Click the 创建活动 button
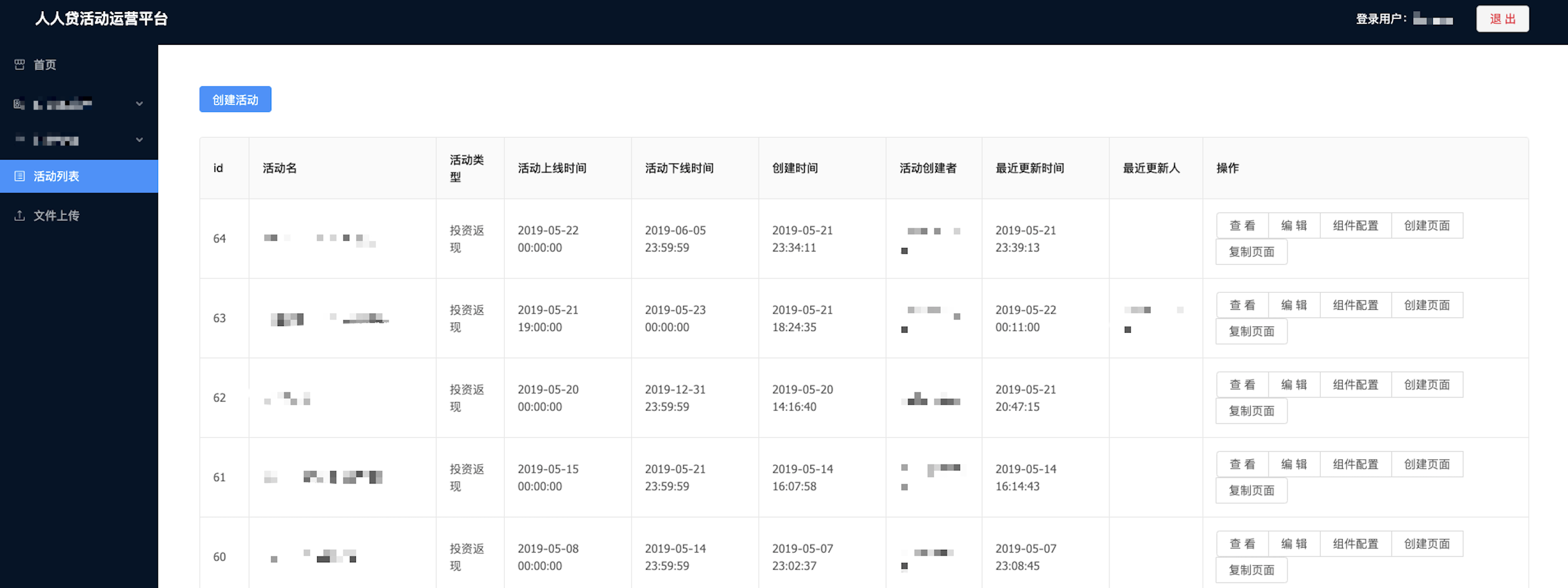Screen dimensions: 1568x588 [235, 100]
